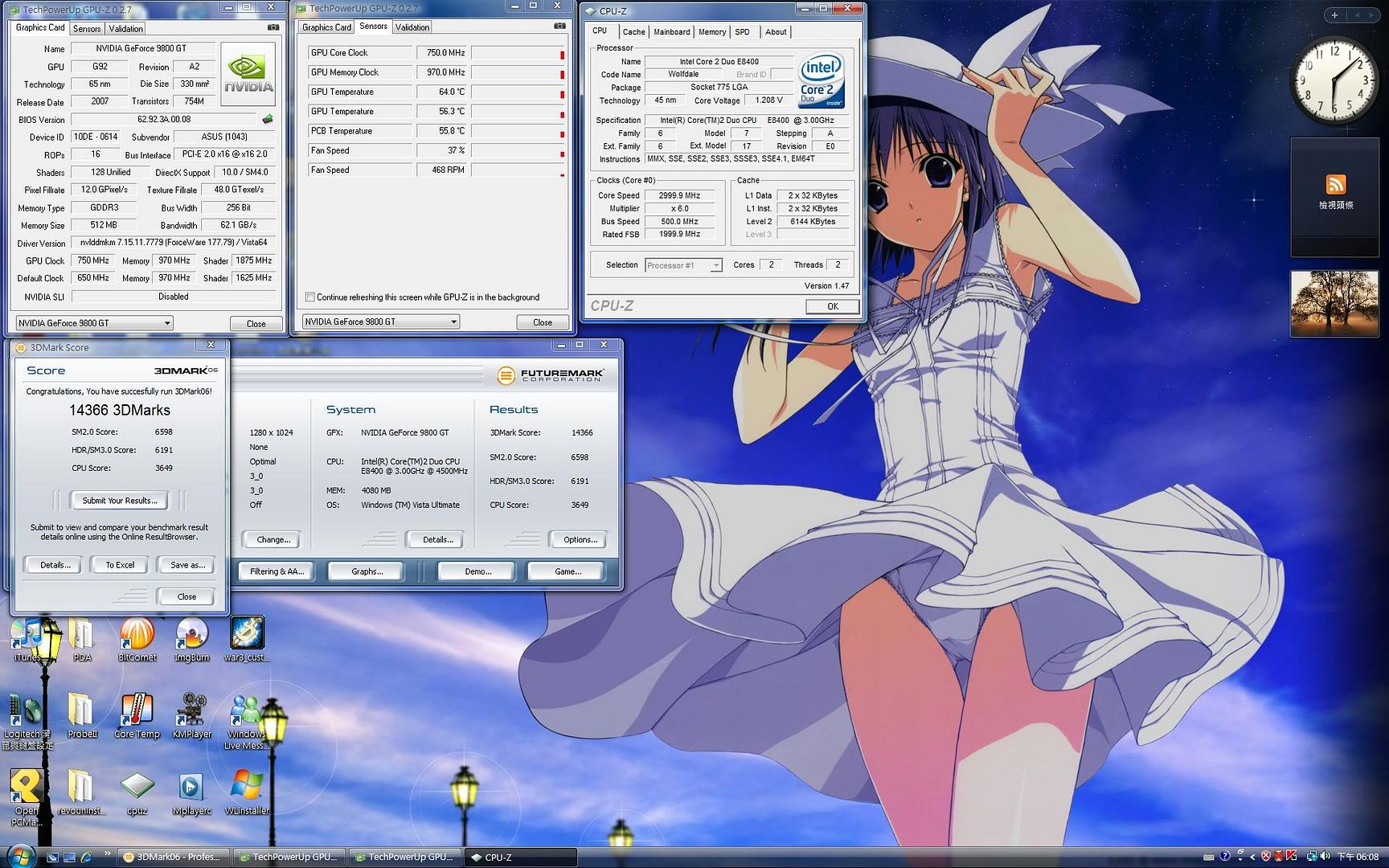This screenshot has width=1389, height=868.
Task: Open the About tab in CPU-Z
Action: coord(776,32)
